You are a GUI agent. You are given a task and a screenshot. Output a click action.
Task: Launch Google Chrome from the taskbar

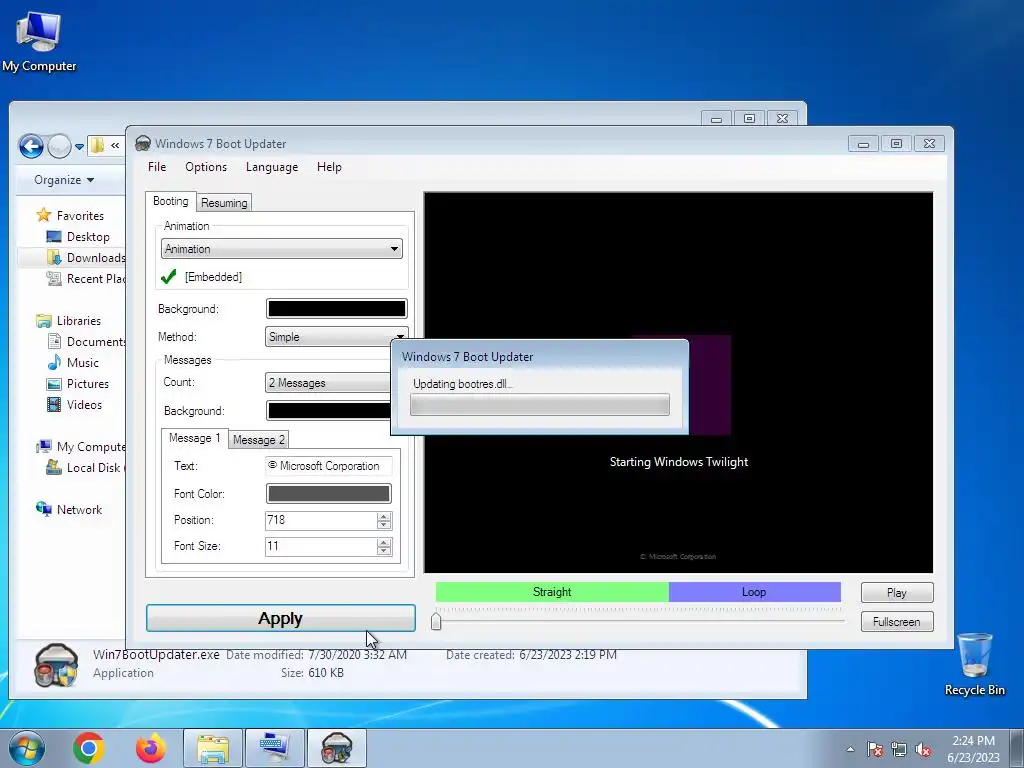click(89, 748)
